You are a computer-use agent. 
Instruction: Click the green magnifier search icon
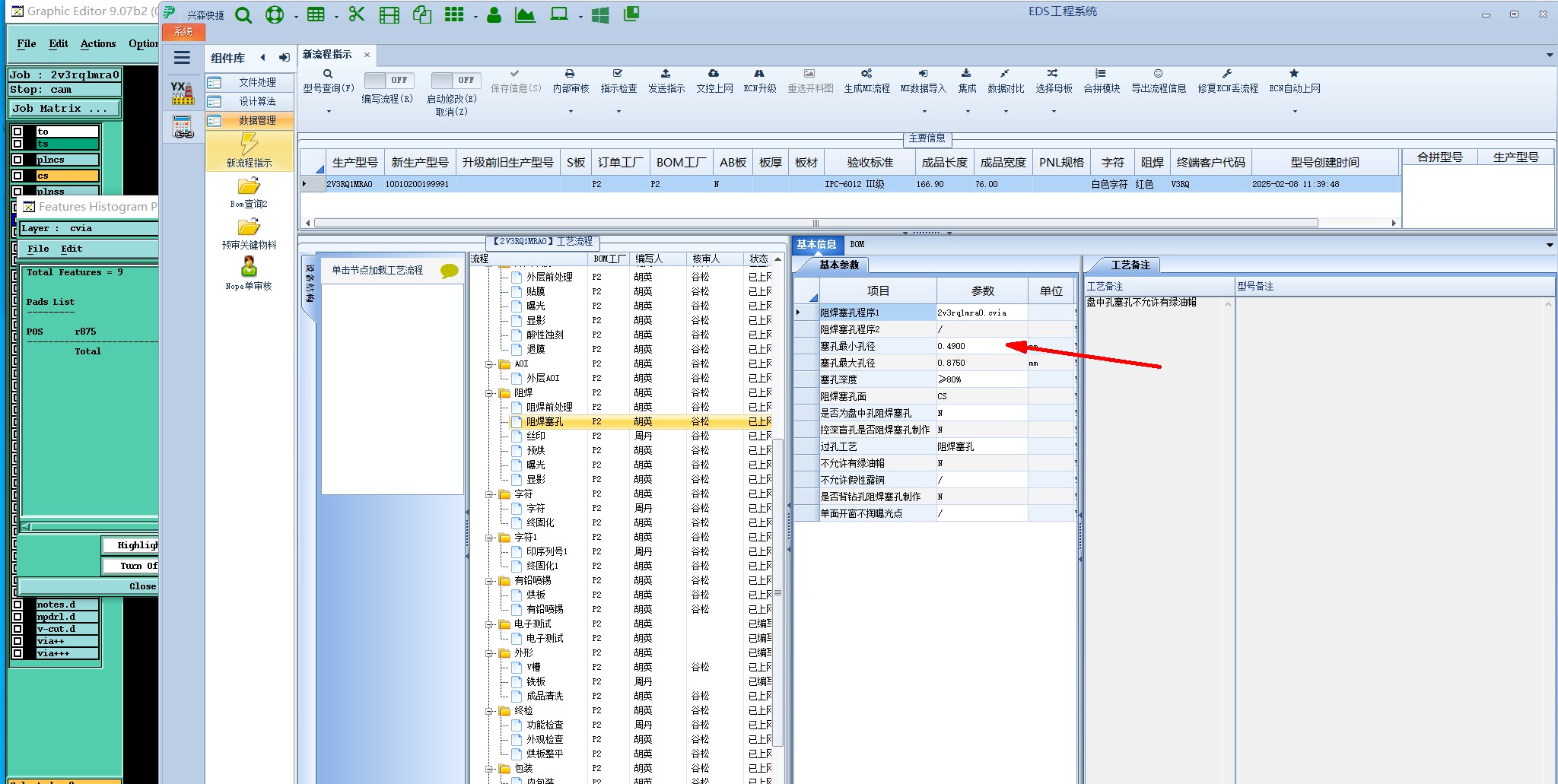click(243, 15)
